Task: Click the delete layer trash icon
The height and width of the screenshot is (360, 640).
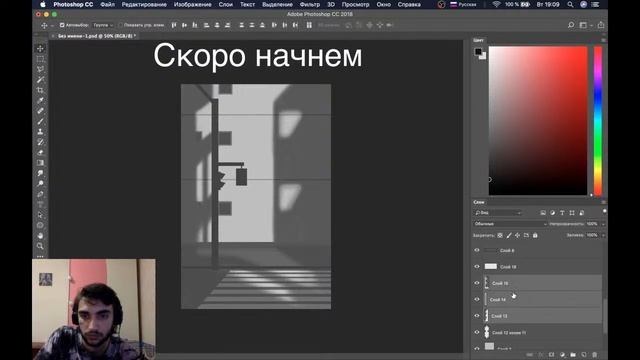Action: (x=594, y=355)
